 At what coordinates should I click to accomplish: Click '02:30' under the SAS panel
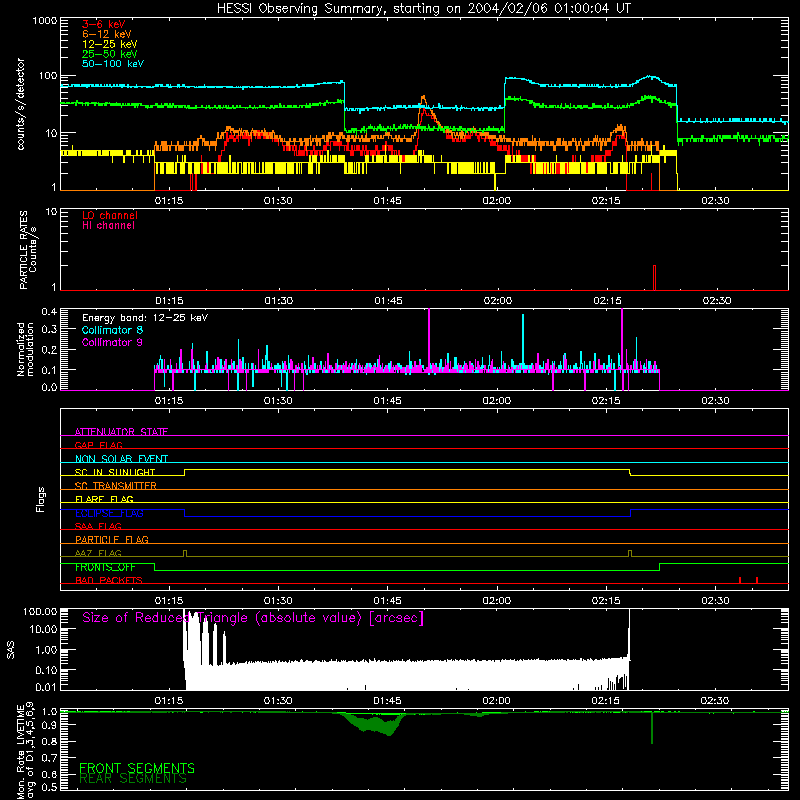coord(715,701)
